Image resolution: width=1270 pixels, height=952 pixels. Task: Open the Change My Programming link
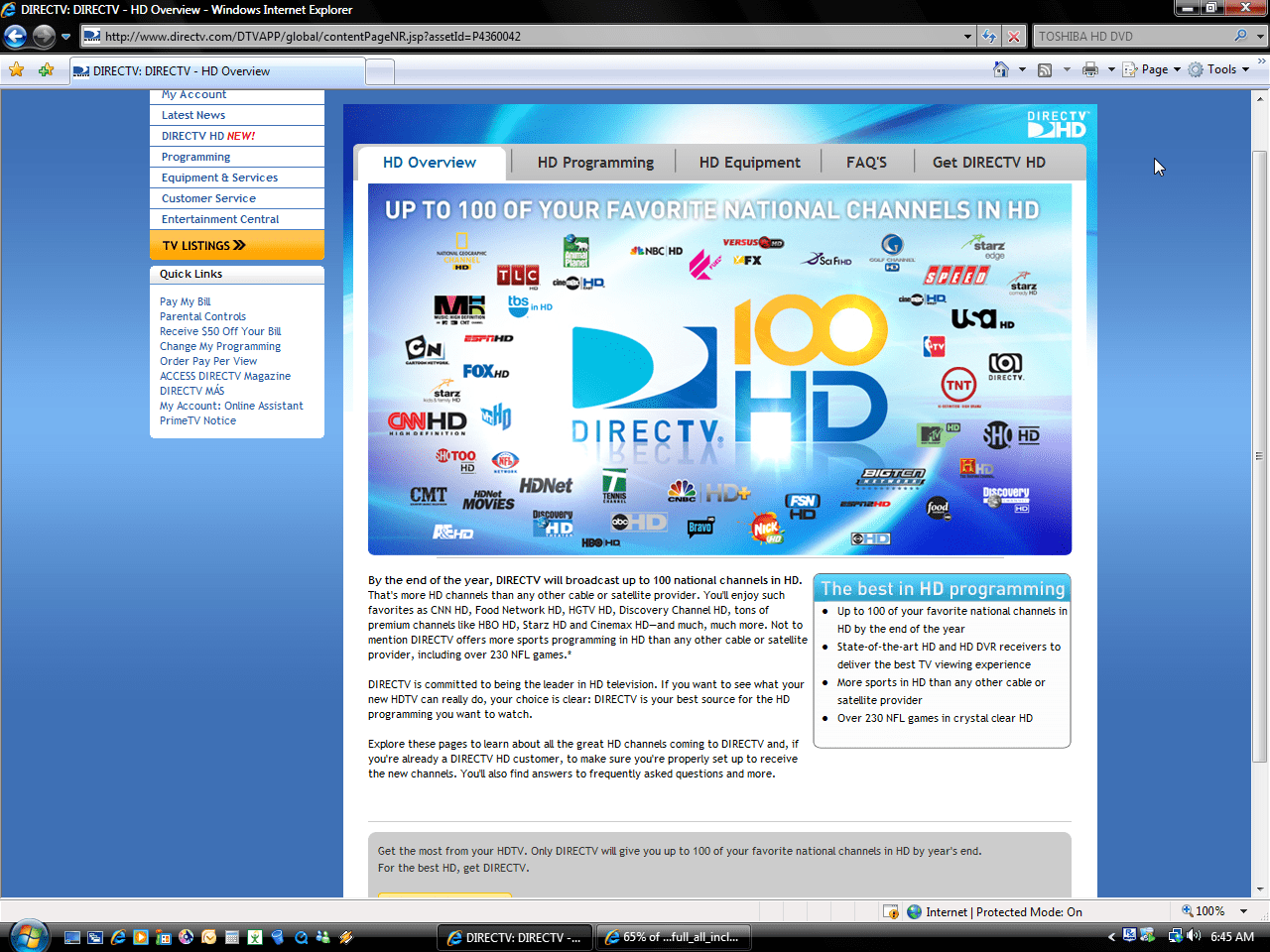pyautogui.click(x=220, y=346)
